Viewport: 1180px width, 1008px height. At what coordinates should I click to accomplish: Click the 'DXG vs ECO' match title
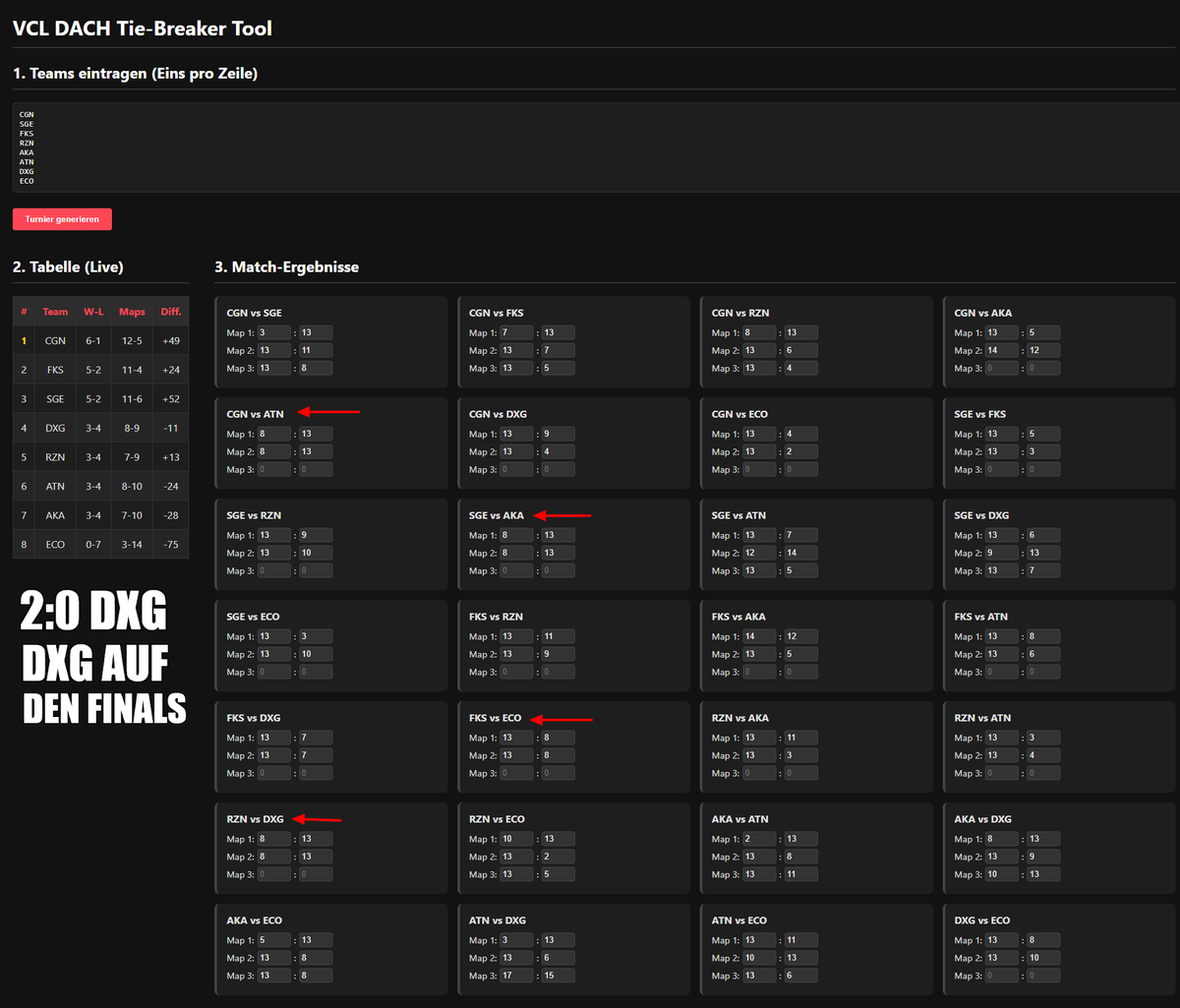click(982, 920)
